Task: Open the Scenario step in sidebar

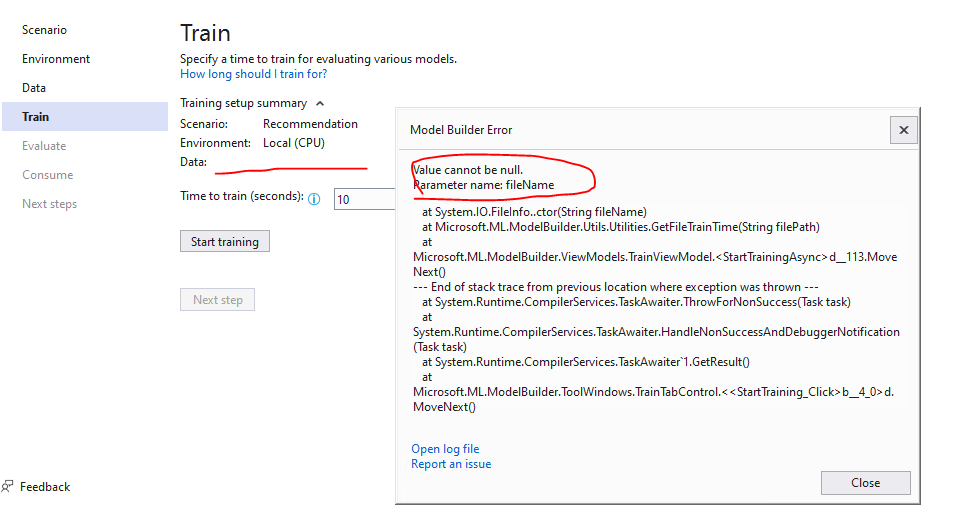Action: (x=44, y=29)
